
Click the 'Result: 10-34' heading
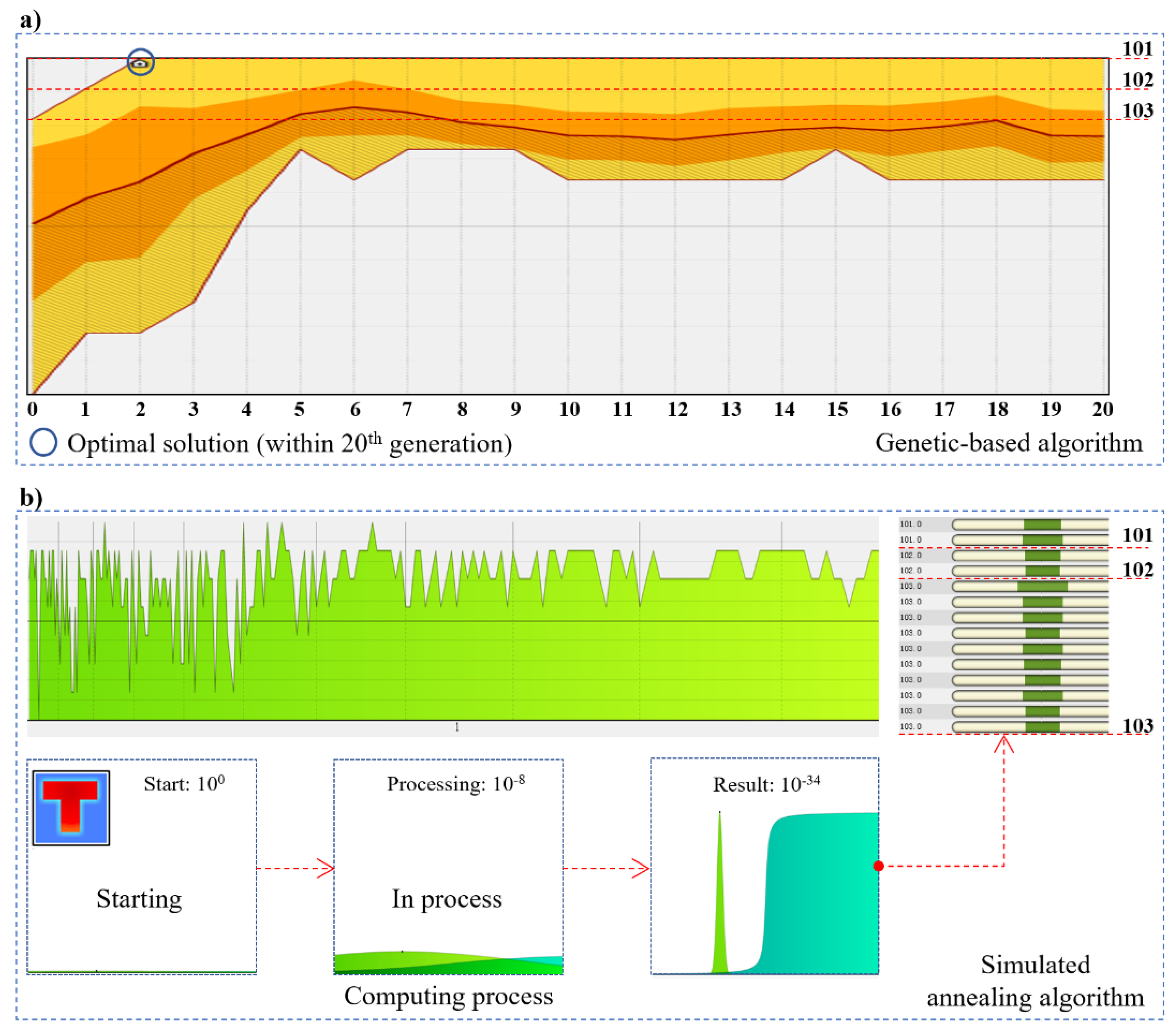(766, 785)
